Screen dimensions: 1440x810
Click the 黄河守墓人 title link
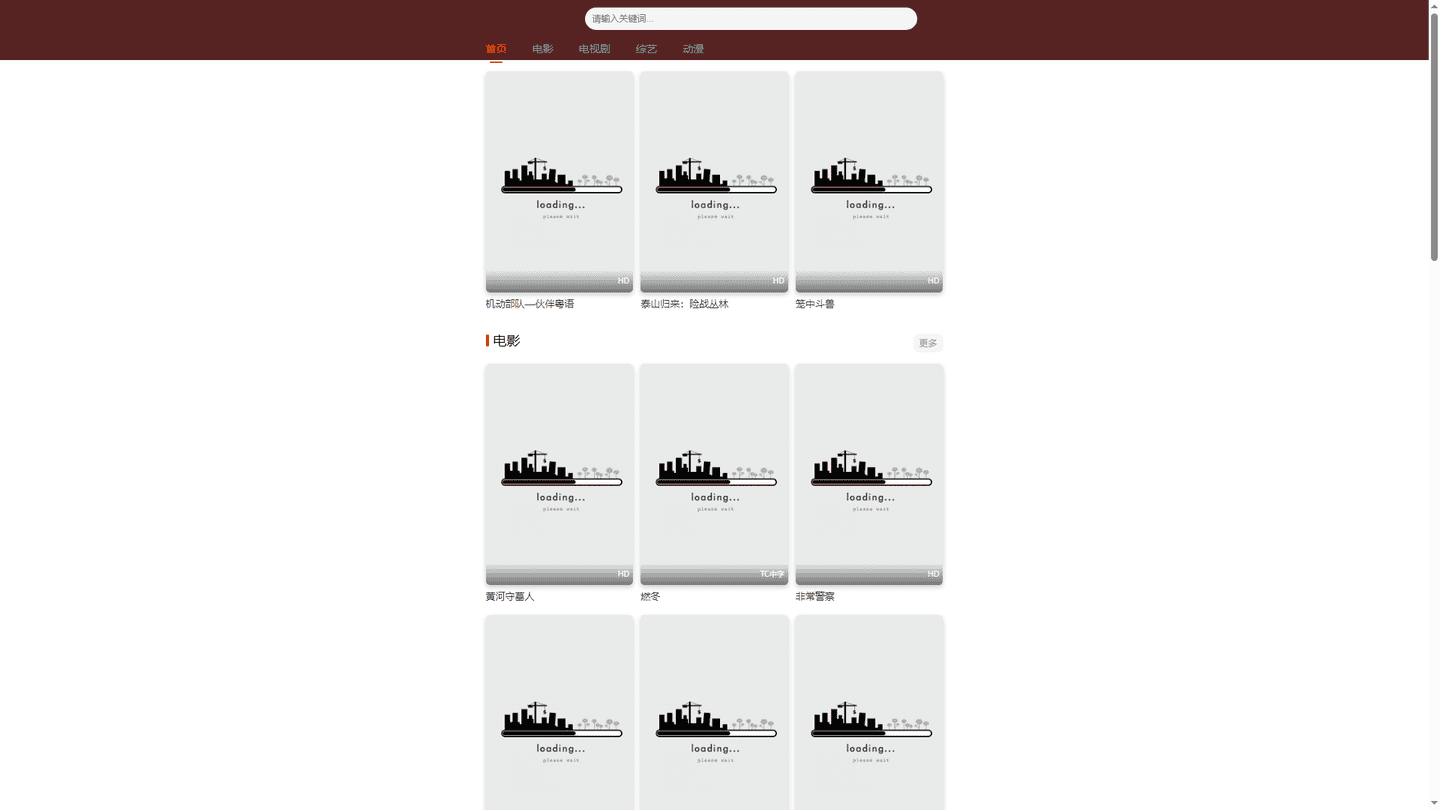click(510, 597)
